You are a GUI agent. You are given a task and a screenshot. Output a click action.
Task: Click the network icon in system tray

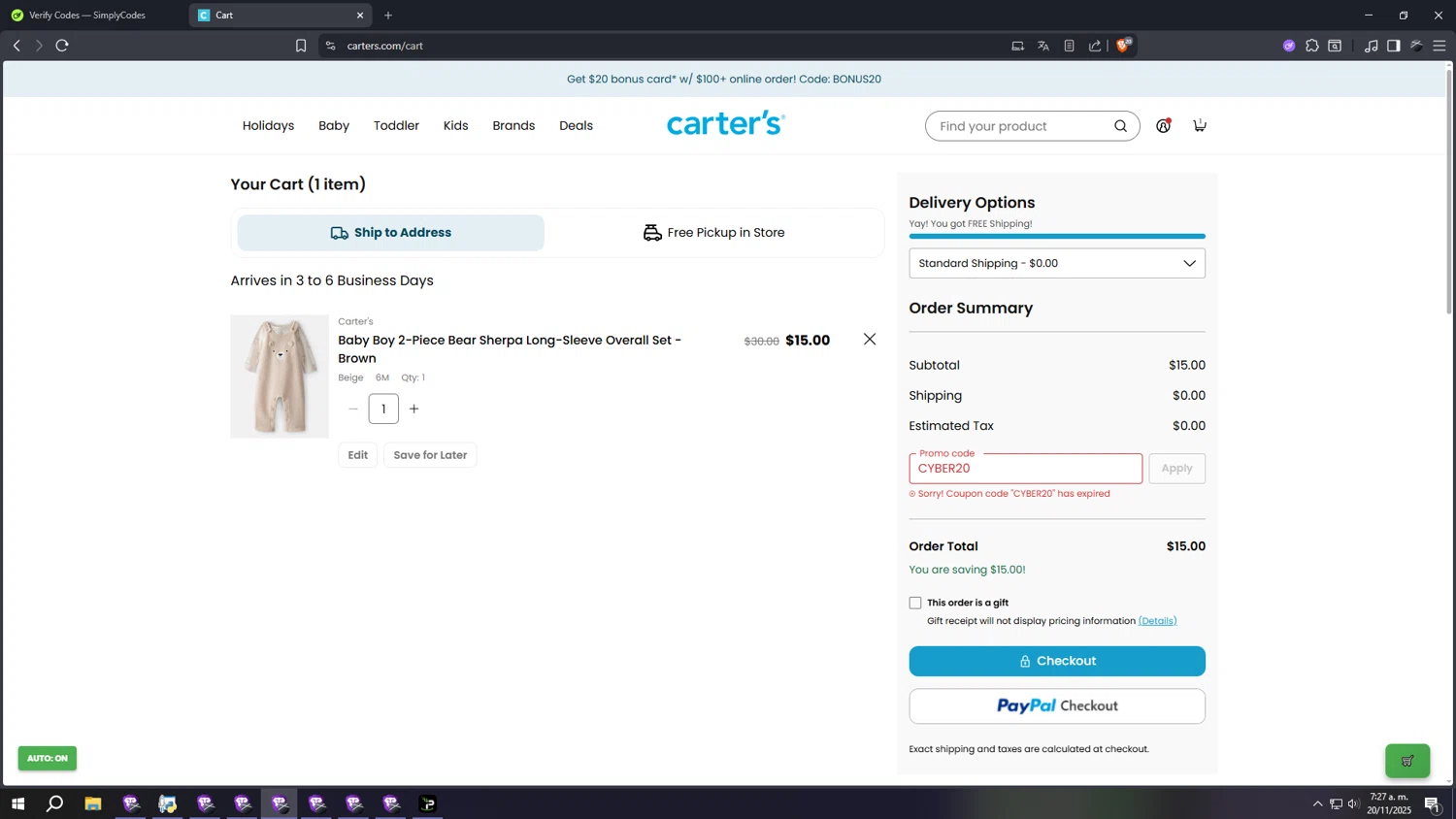[x=1336, y=803]
